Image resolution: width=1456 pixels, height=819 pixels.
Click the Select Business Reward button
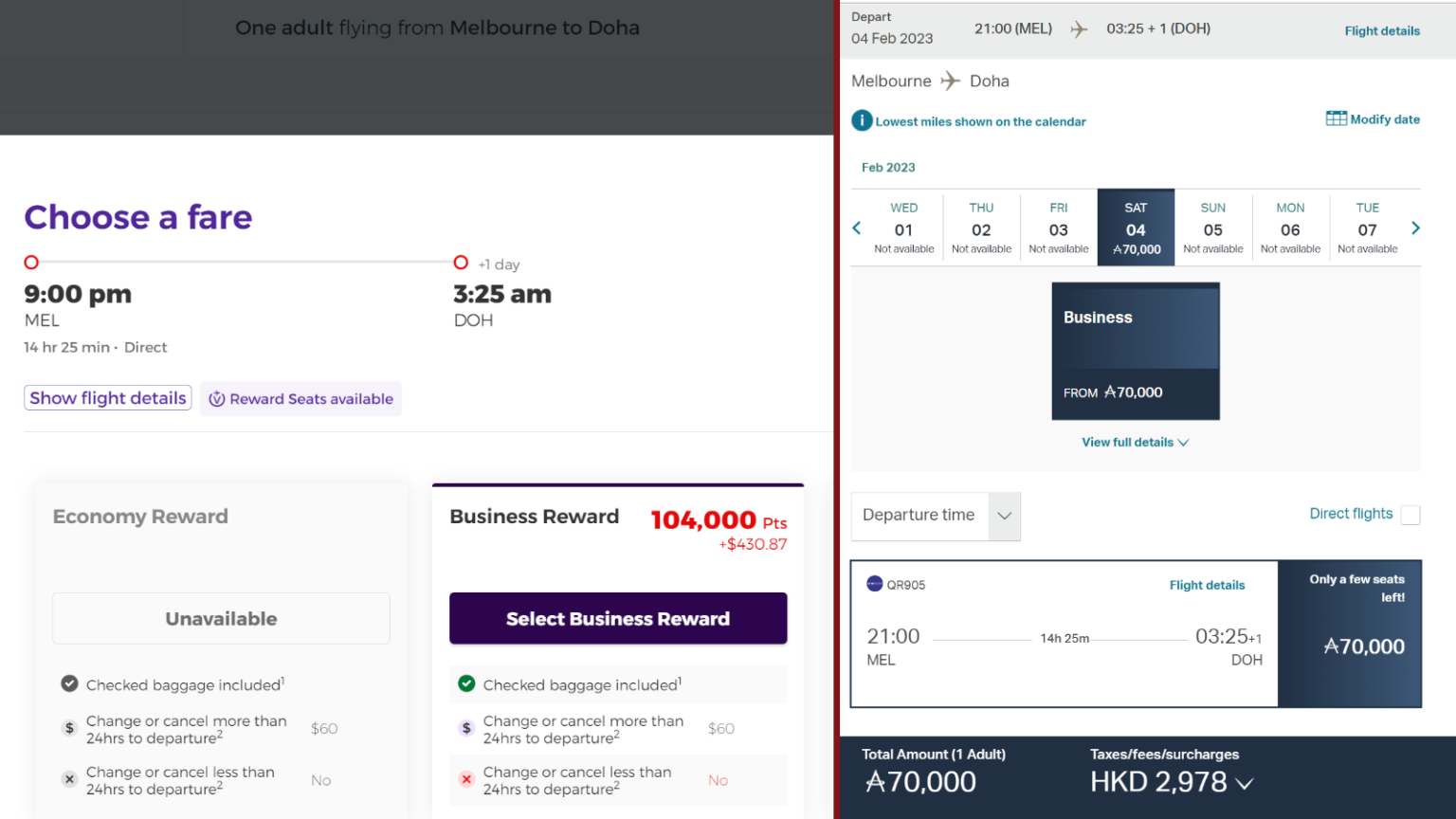pos(617,618)
